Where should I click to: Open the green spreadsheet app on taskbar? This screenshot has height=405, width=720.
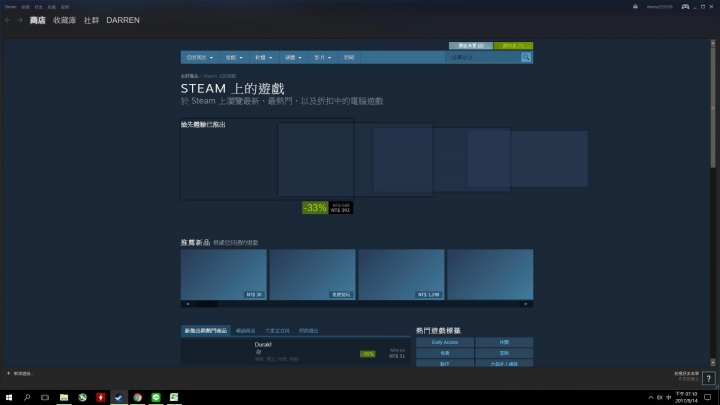pos(174,397)
